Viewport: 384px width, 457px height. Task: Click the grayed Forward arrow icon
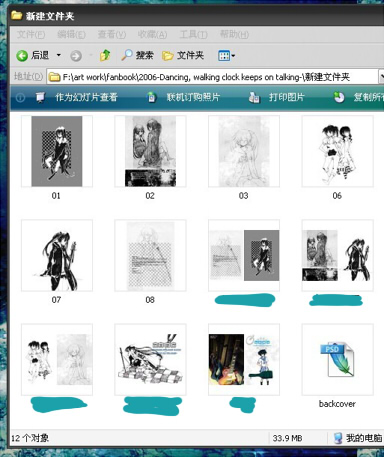(x=76, y=56)
